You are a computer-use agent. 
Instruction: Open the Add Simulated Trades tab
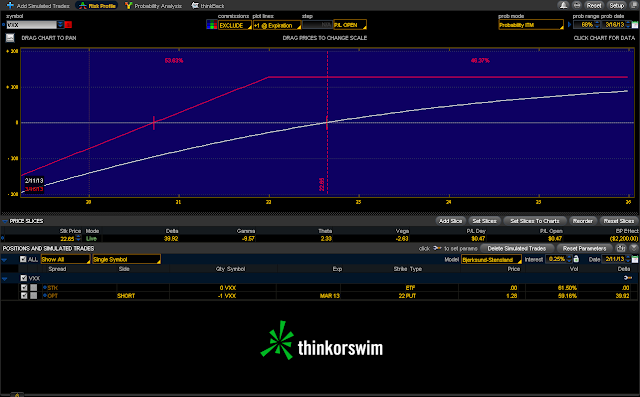38,6
